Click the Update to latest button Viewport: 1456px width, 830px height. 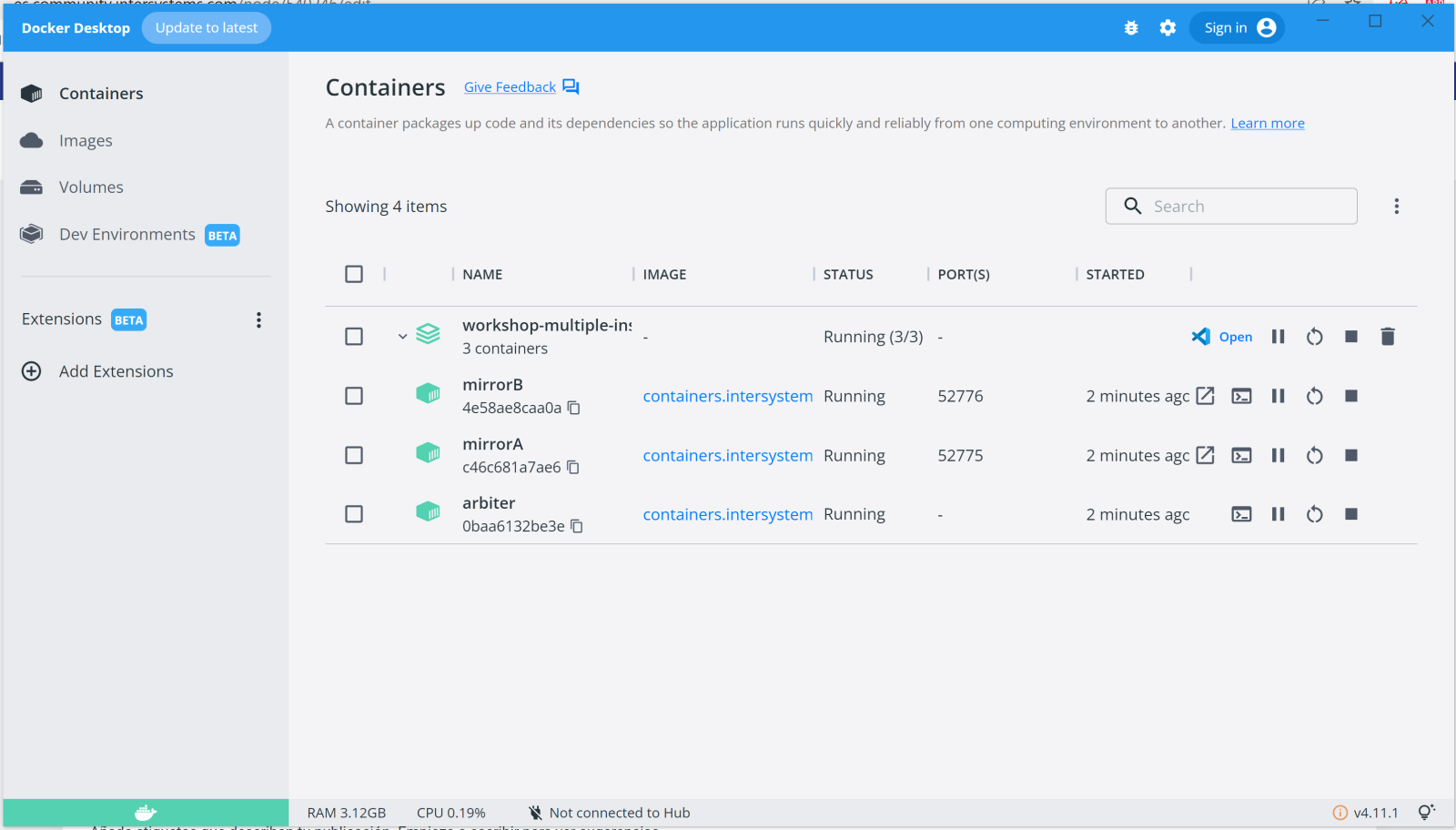pyautogui.click(x=207, y=28)
